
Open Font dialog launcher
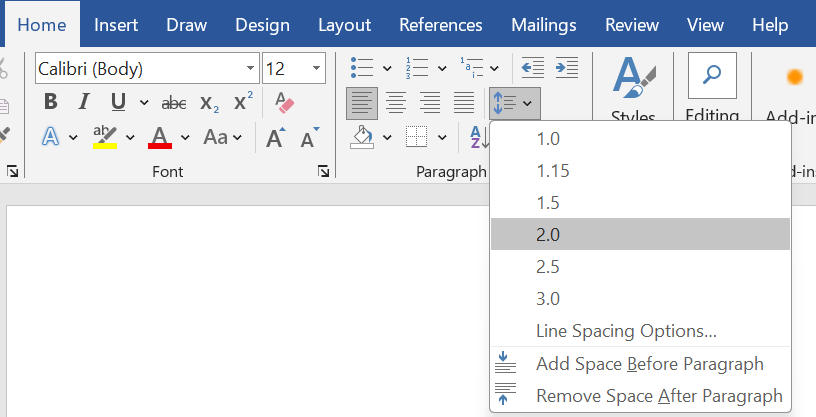324,171
